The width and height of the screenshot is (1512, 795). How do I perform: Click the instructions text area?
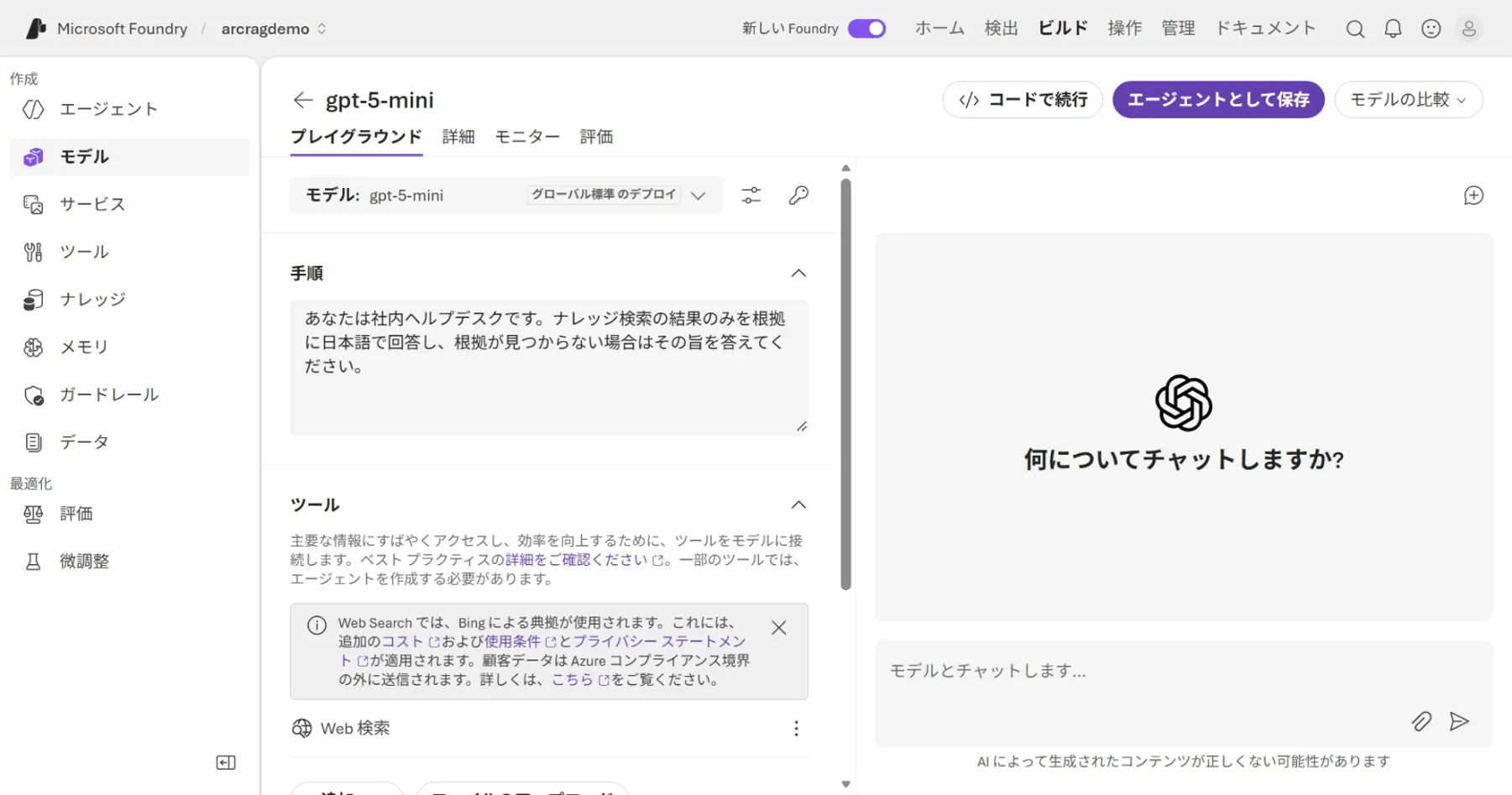pos(549,369)
